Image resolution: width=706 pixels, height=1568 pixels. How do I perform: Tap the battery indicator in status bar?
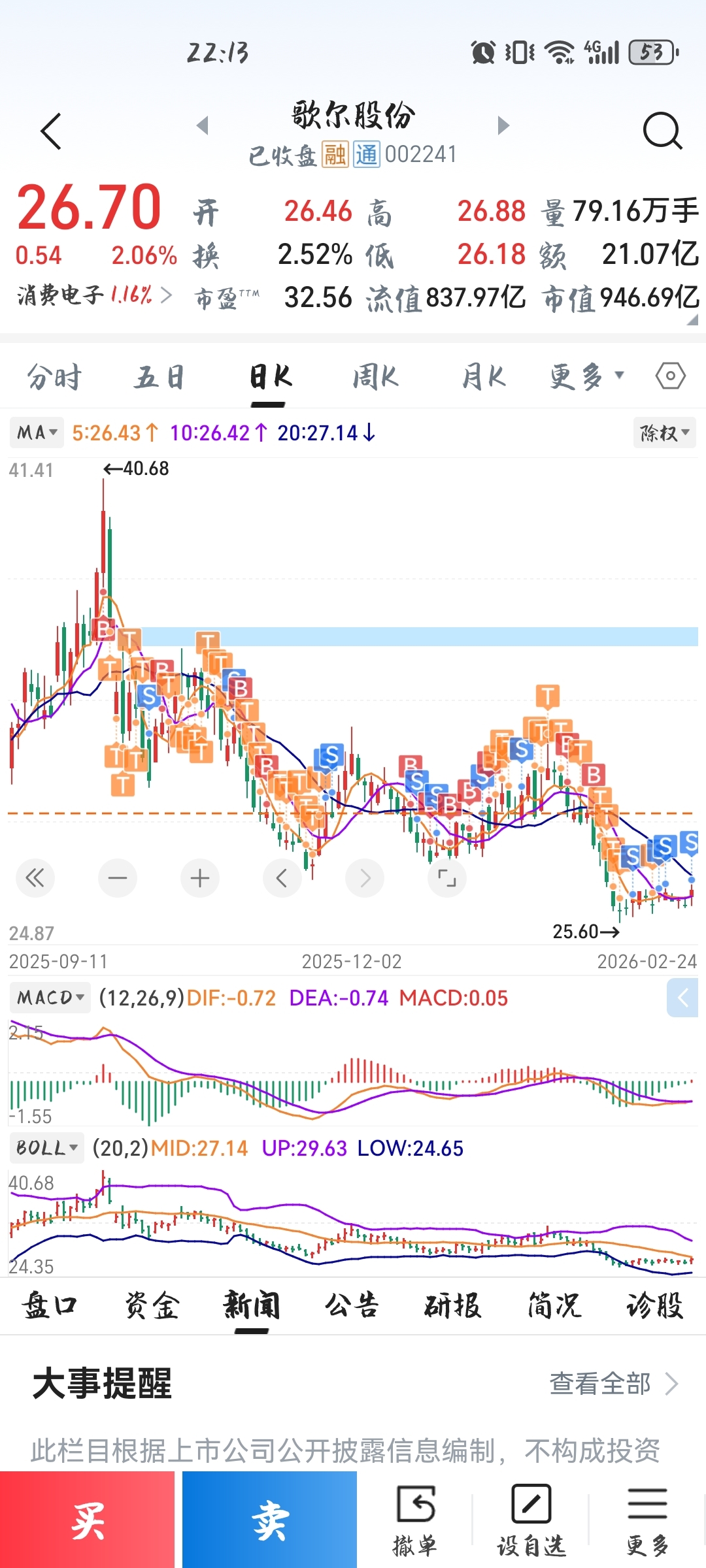(x=654, y=52)
